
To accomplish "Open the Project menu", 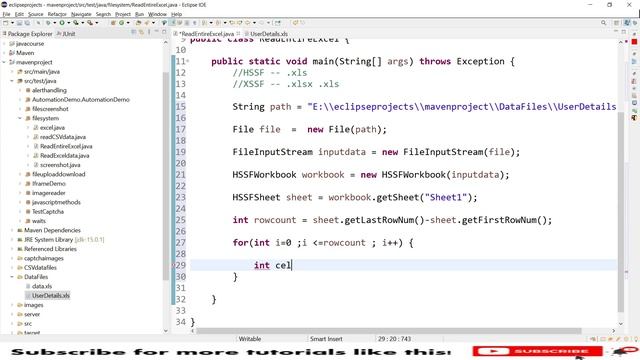I will (x=123, y=14).
